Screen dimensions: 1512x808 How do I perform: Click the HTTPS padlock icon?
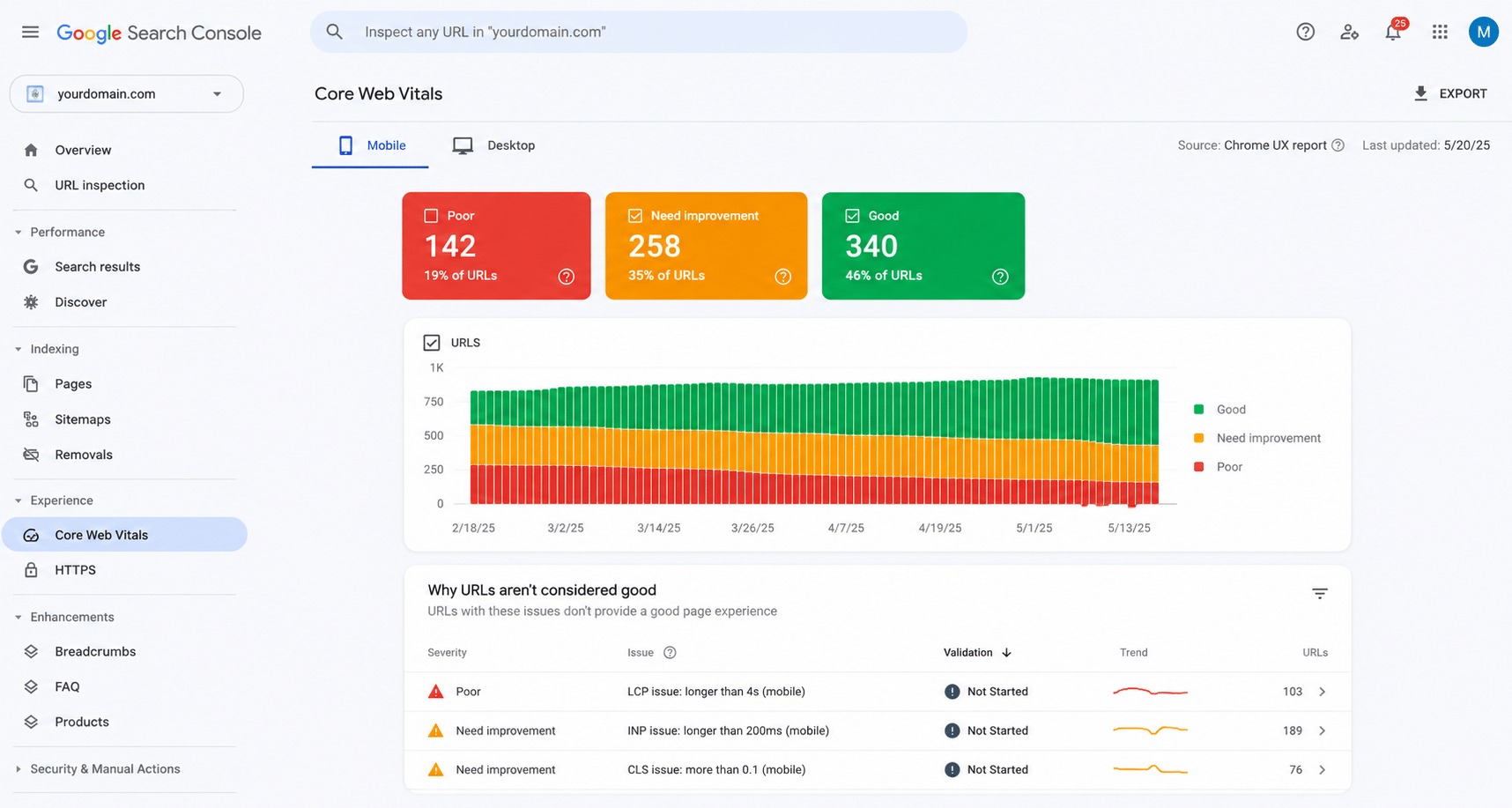click(31, 570)
